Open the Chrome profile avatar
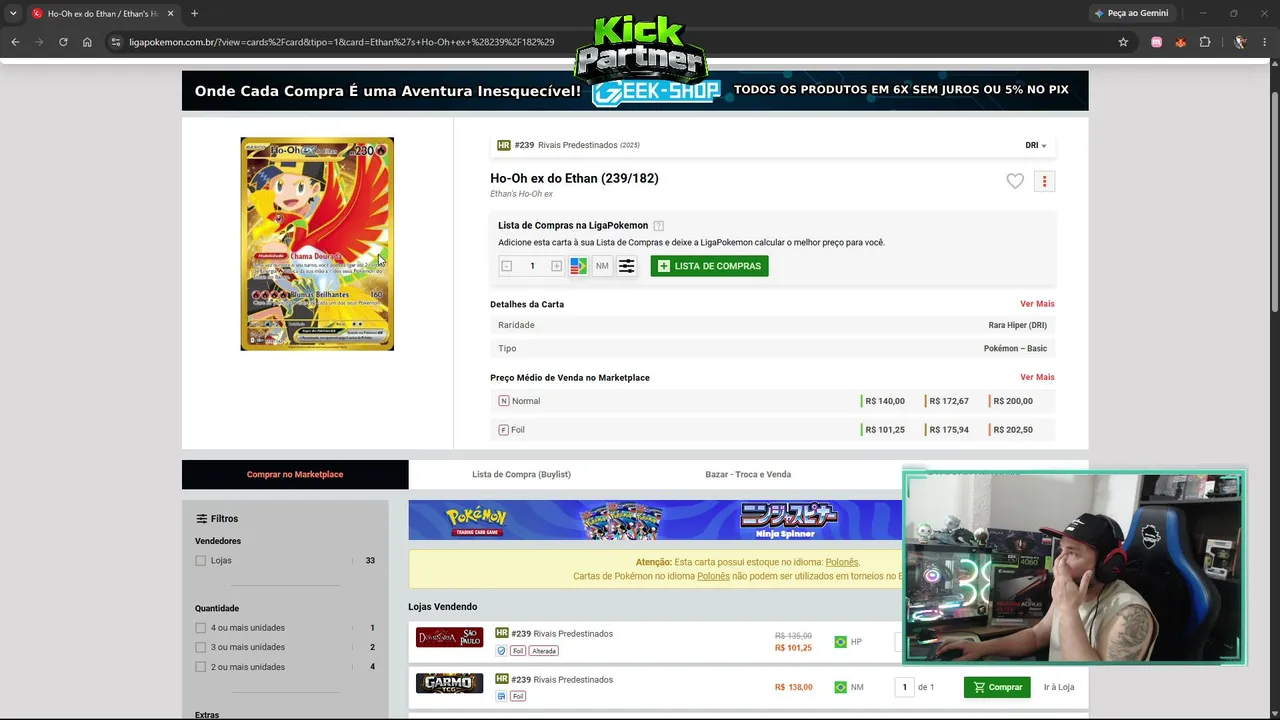Screen dimensions: 1280x720 [x=1240, y=42]
